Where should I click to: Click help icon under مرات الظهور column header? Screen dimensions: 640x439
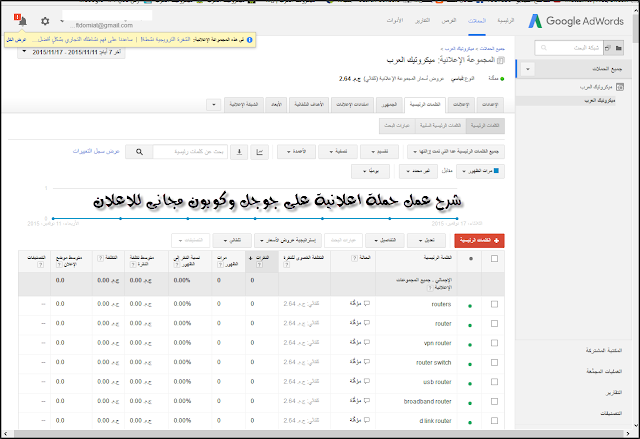click(220, 265)
